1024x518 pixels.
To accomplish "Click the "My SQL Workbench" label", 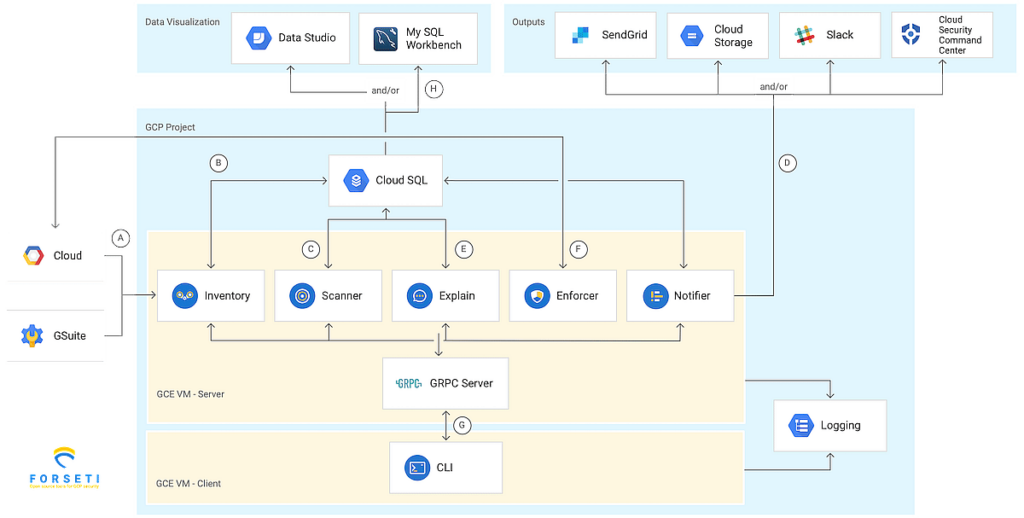I will pyautogui.click(x=434, y=39).
